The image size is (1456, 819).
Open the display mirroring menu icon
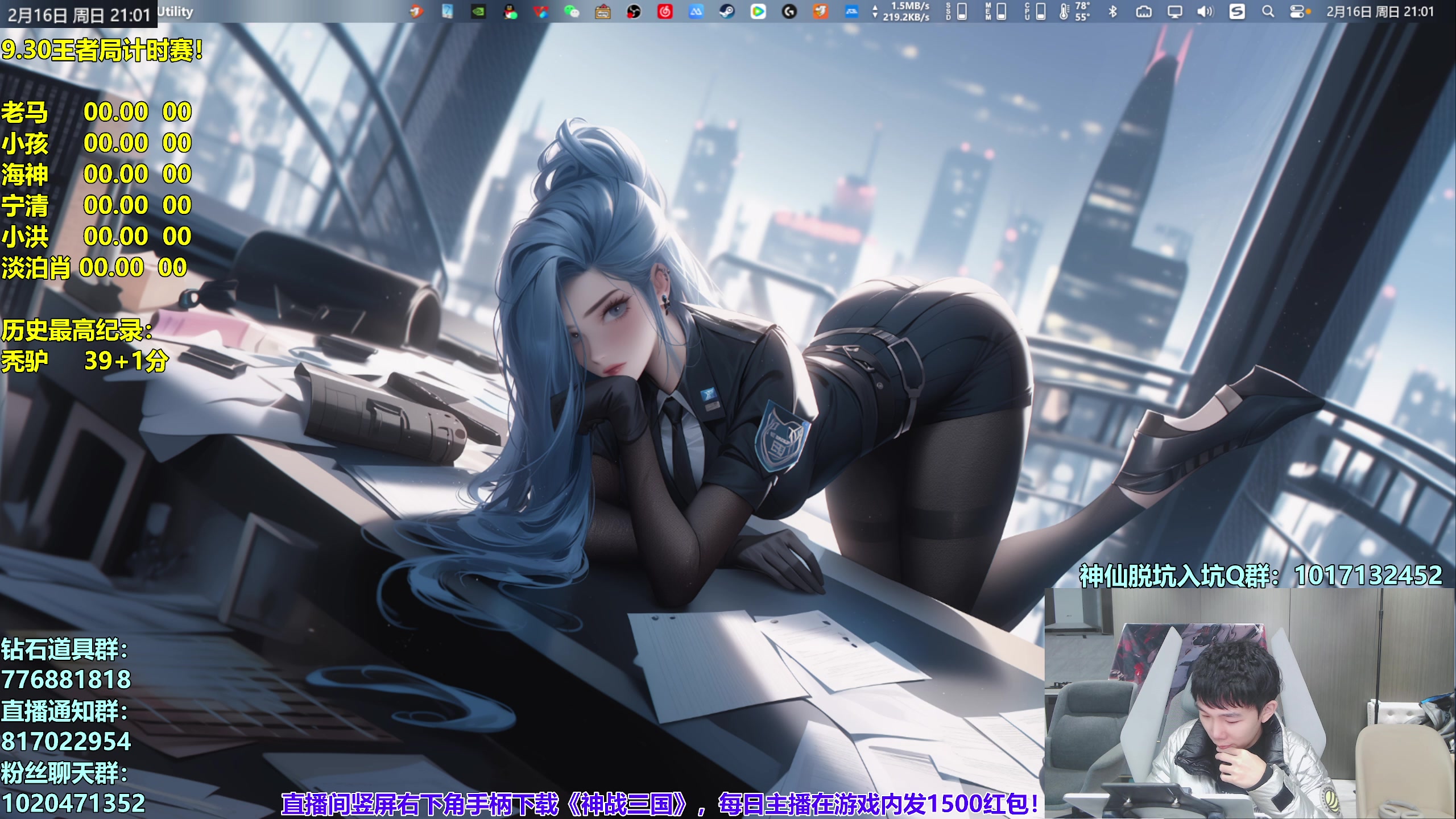(1174, 11)
